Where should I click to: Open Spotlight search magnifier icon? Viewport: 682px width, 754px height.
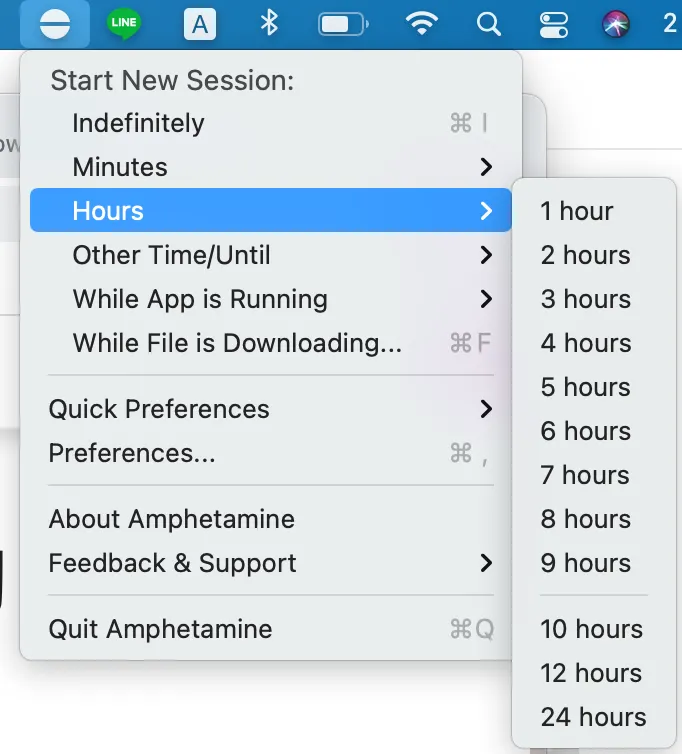coord(488,24)
